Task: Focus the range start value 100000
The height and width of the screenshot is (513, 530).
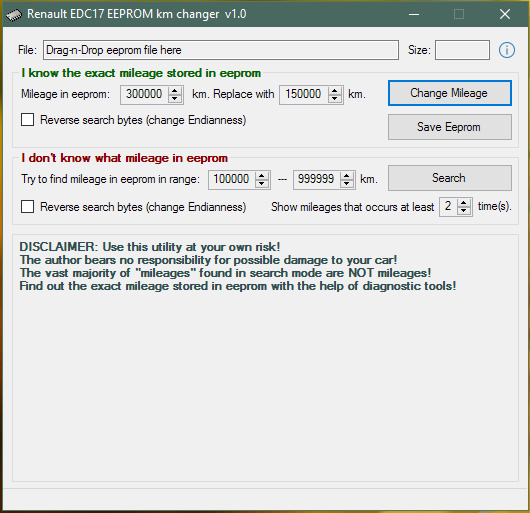Action: (232, 179)
